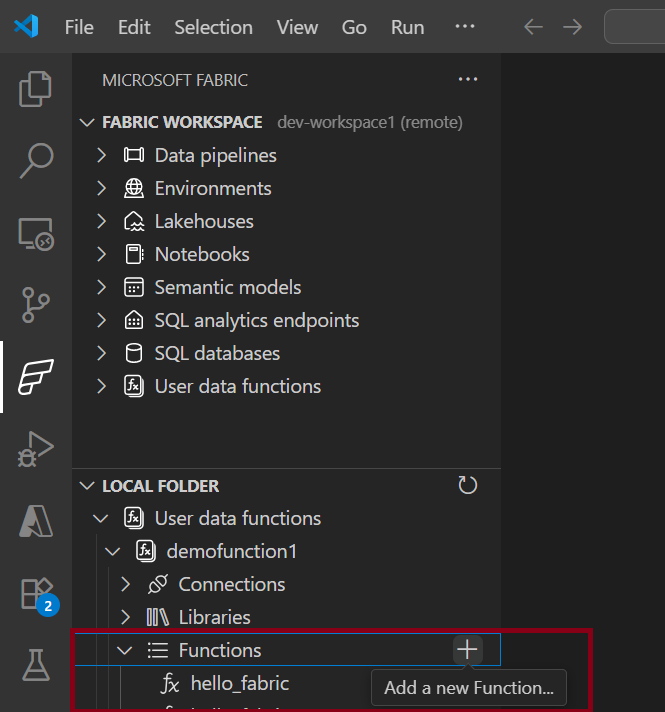Click the Semantic models item icon

(x=134, y=287)
